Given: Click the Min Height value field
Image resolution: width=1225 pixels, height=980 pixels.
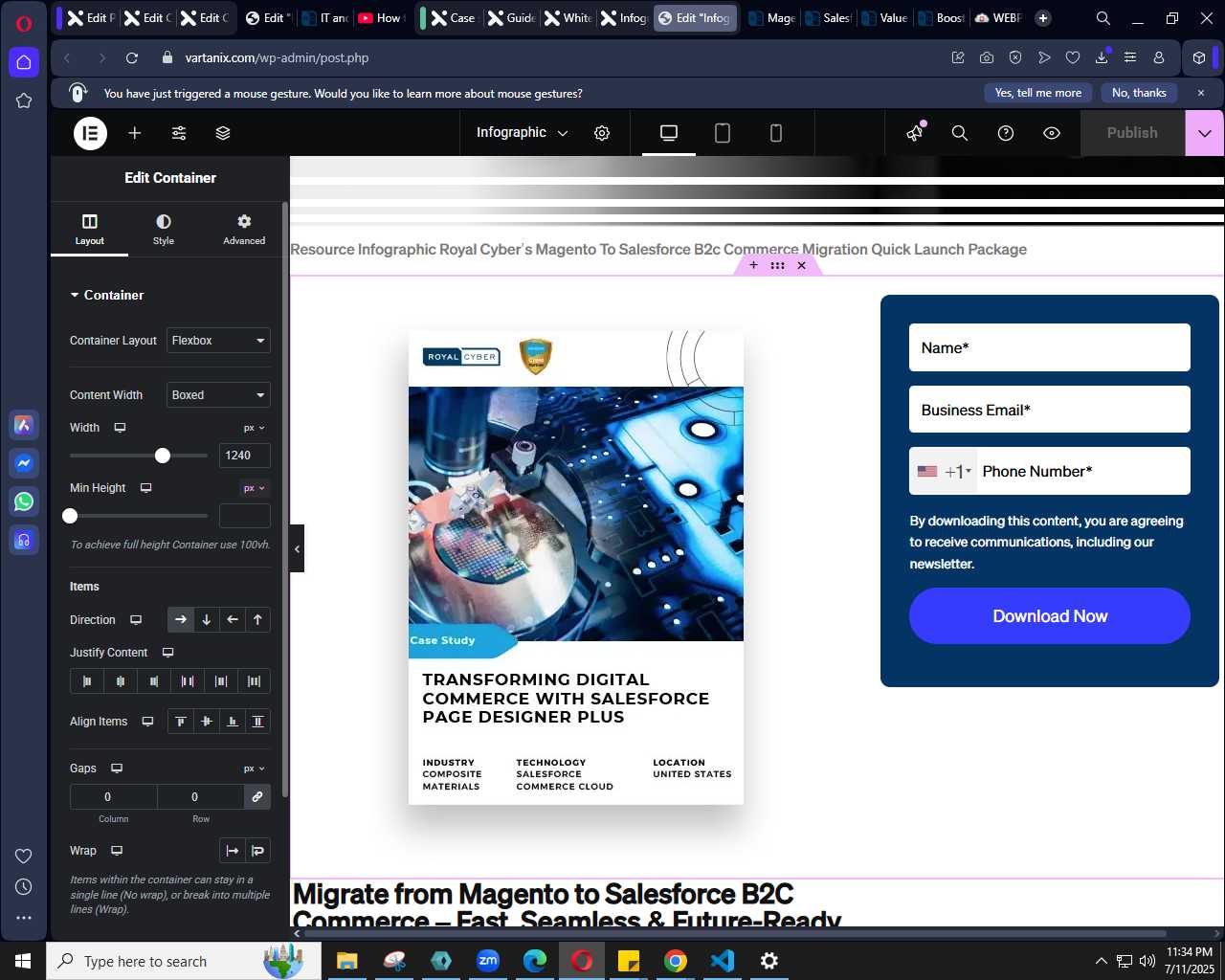Looking at the screenshot, I should (245, 516).
